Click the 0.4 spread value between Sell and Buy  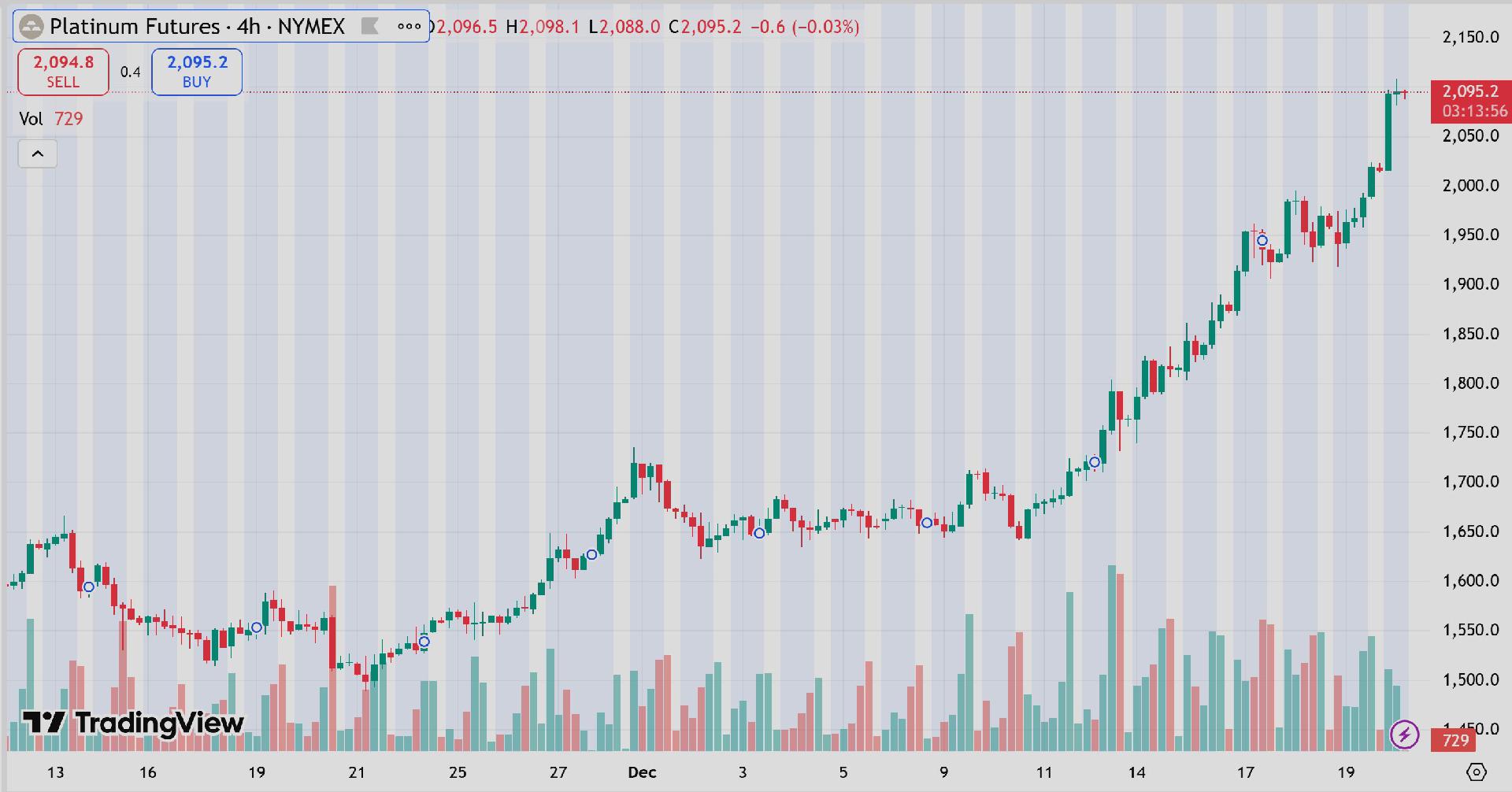pyautogui.click(x=131, y=72)
